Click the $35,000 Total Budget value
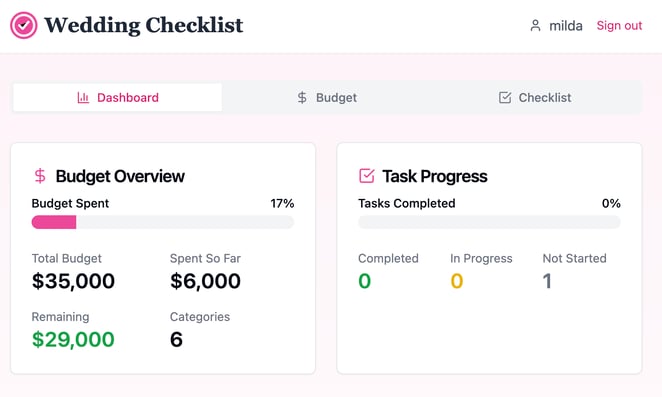Viewport: 662px width, 397px height. (73, 281)
